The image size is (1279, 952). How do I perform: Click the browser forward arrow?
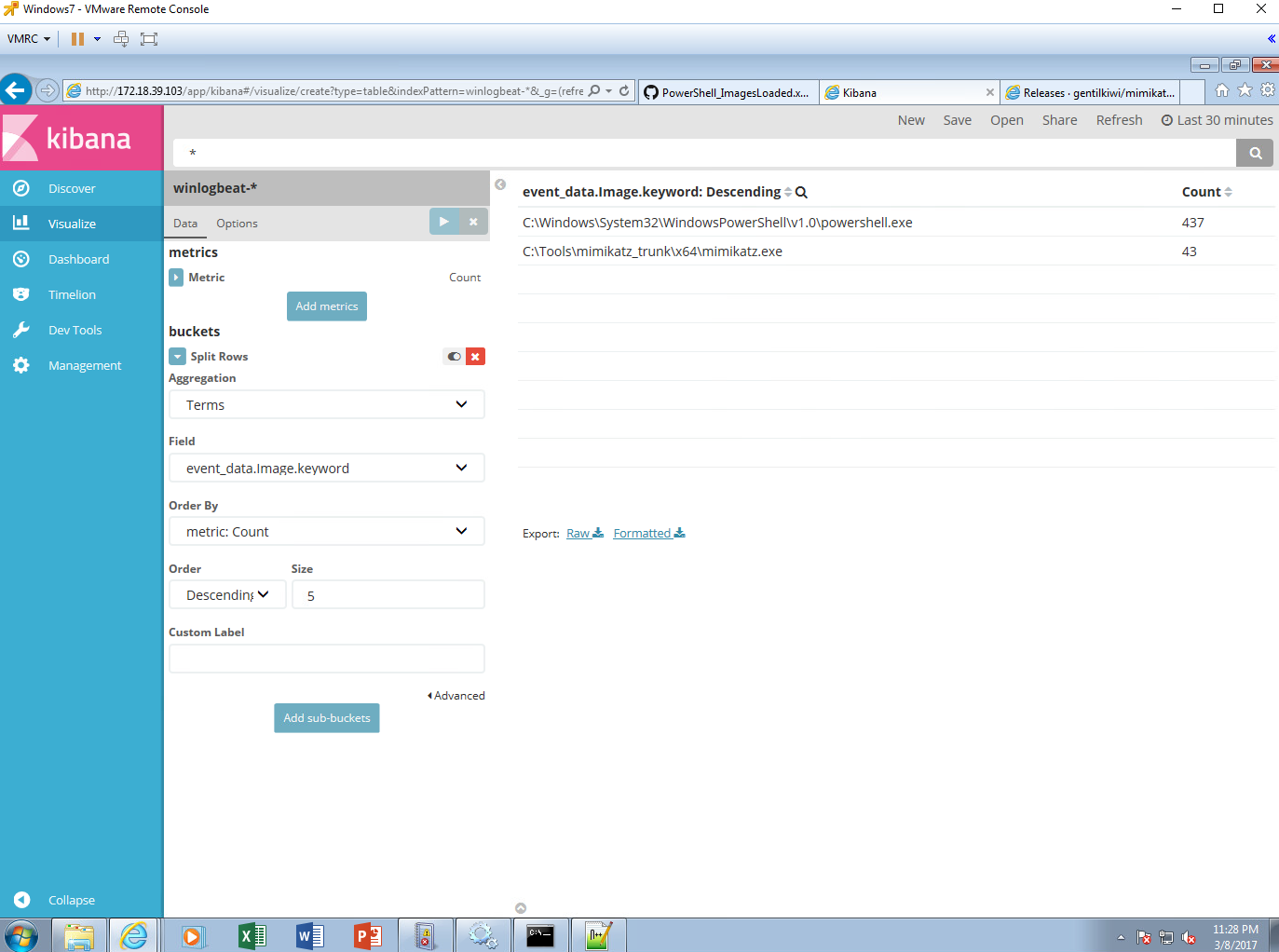tap(47, 90)
